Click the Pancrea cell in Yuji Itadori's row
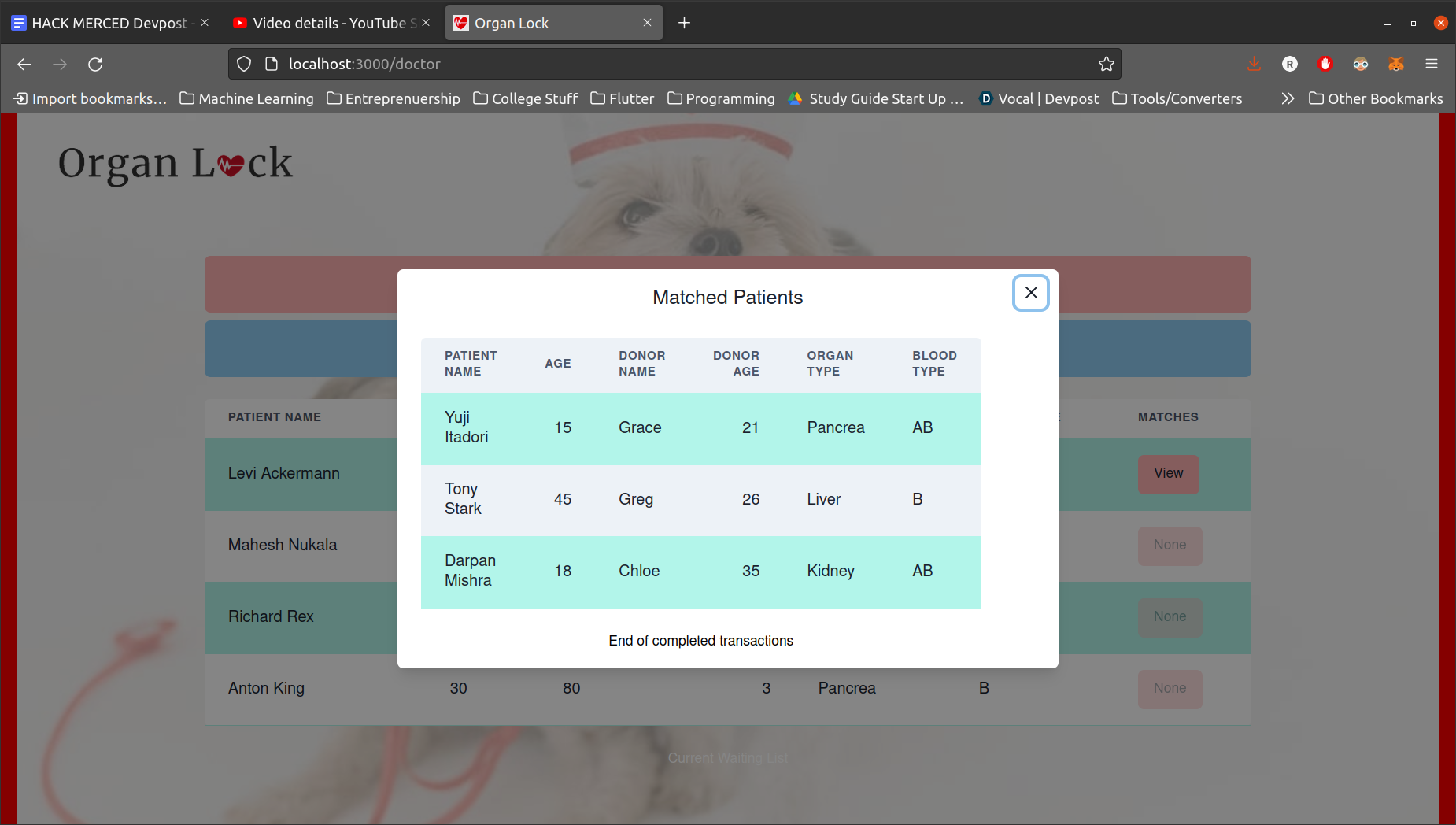Viewport: 1456px width, 825px height. coord(835,427)
